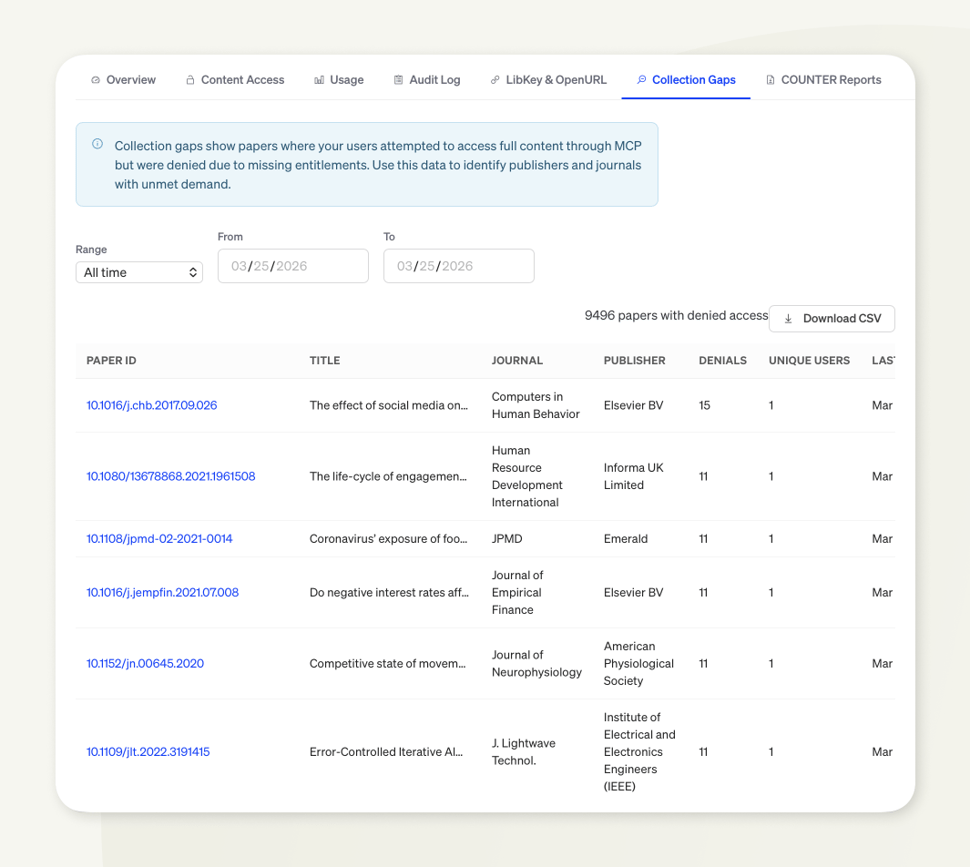Follow the 10.1108/jpmd-02-2021-0014 link
The image size is (970, 867).
tap(159, 539)
